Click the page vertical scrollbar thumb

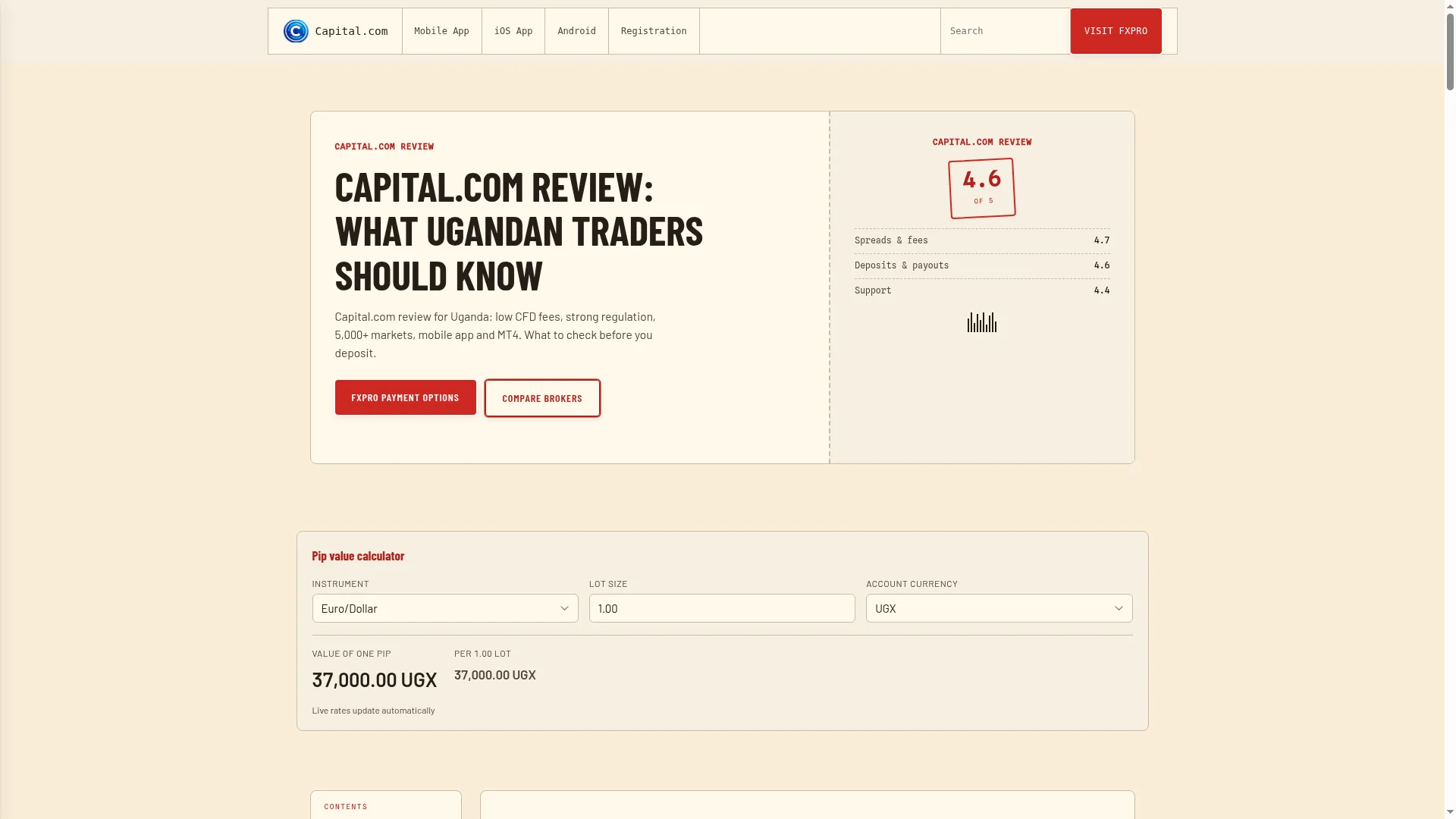coord(1450,52)
